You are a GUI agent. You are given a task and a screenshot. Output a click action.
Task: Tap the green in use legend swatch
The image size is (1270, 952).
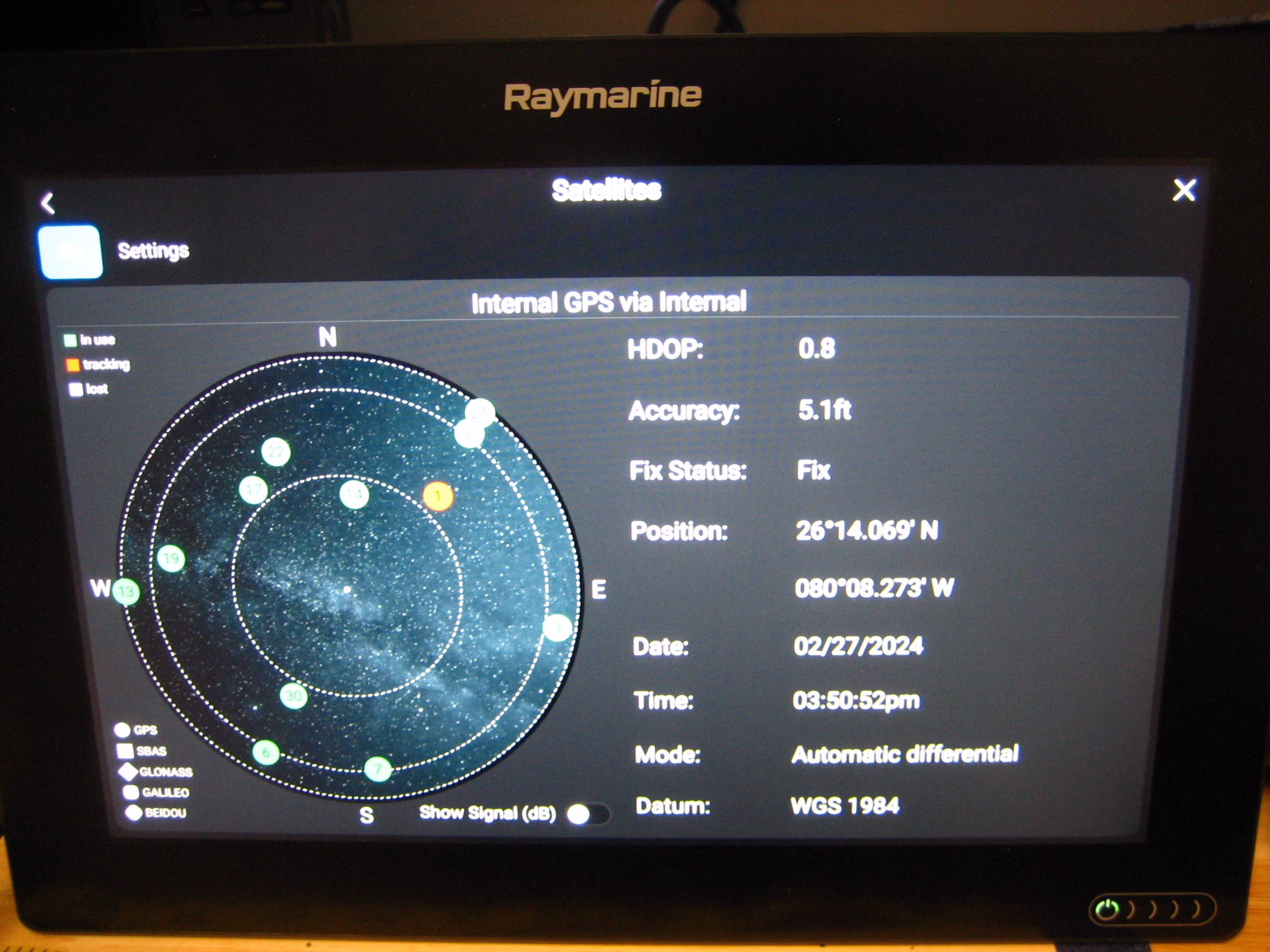70,340
